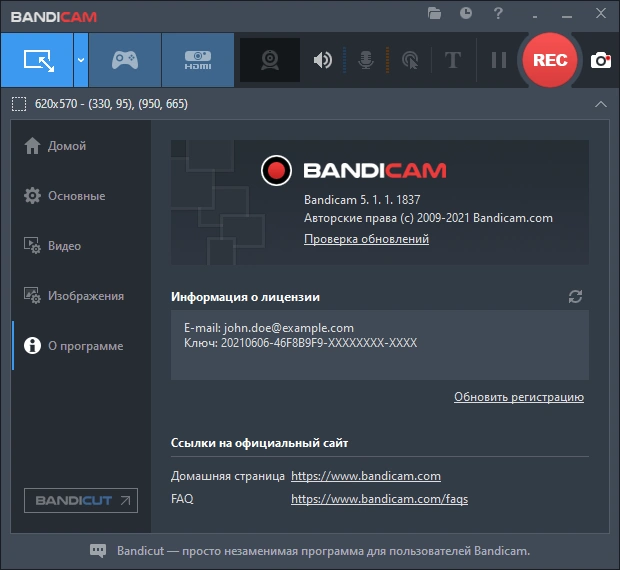Image resolution: width=620 pixels, height=570 pixels.
Task: Open the output folder icon
Action: pyautogui.click(x=434, y=13)
